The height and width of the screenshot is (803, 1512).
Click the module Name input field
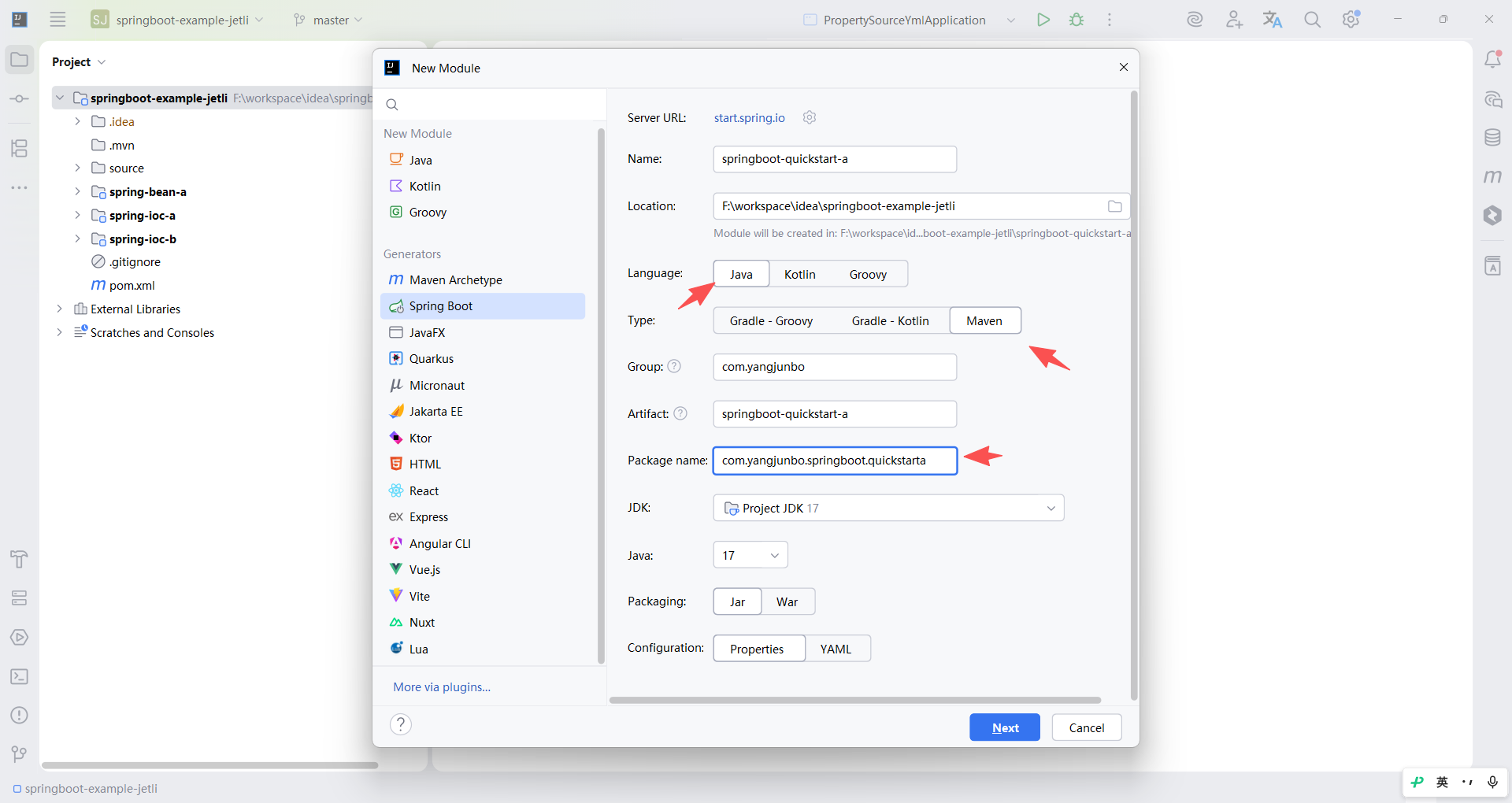tap(835, 159)
